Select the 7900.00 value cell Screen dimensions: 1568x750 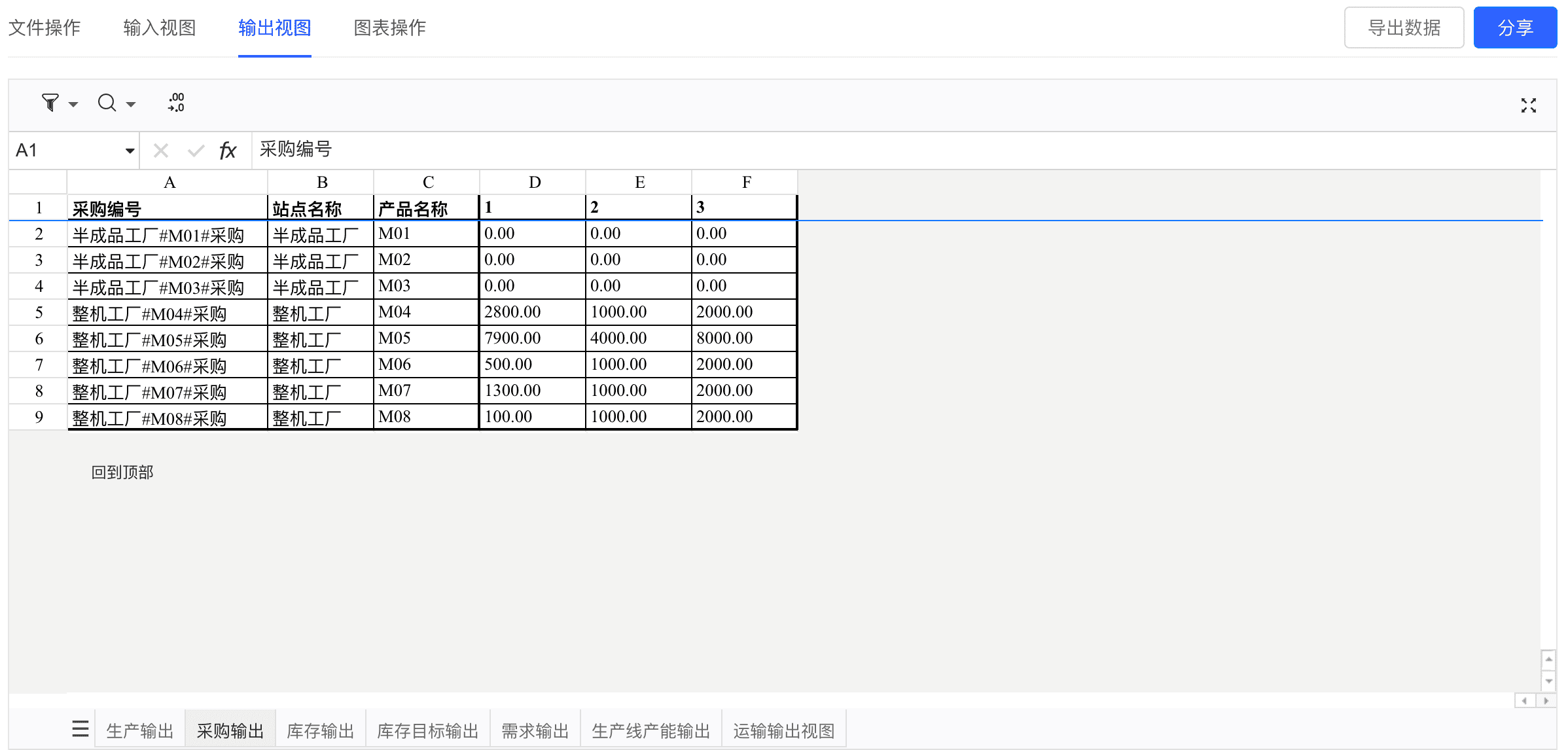coord(533,339)
